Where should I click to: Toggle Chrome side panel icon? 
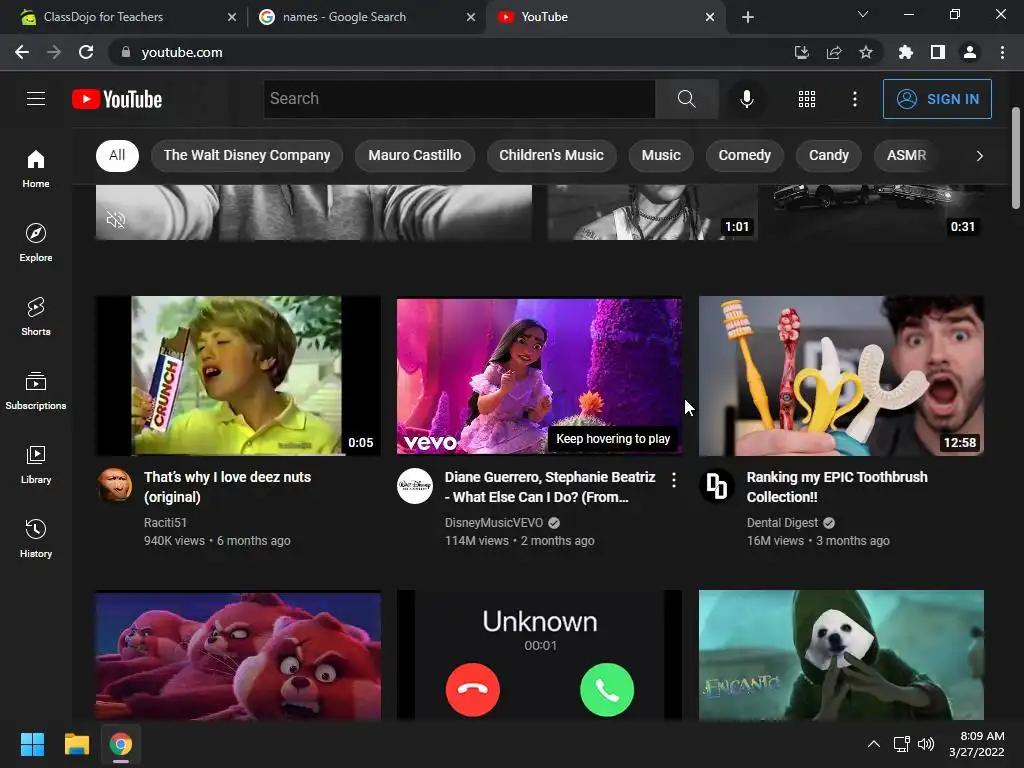pos(937,52)
